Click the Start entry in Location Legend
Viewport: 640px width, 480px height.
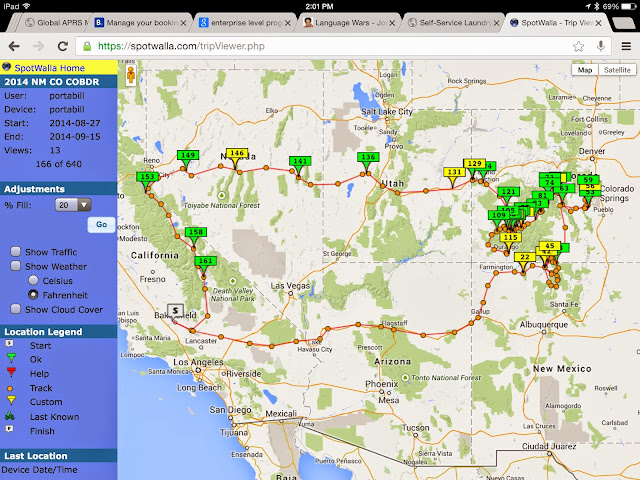pos(40,345)
